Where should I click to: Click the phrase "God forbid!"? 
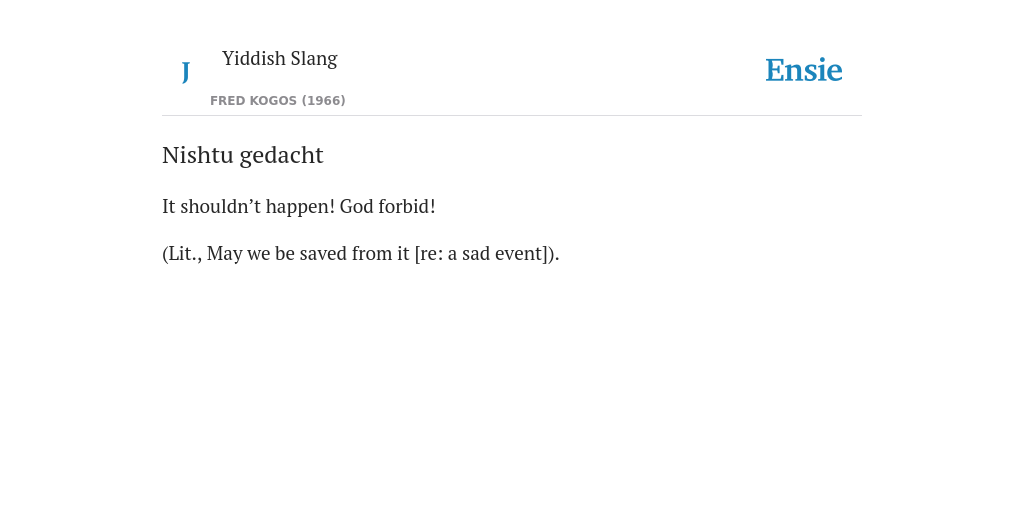pyautogui.click(x=388, y=206)
